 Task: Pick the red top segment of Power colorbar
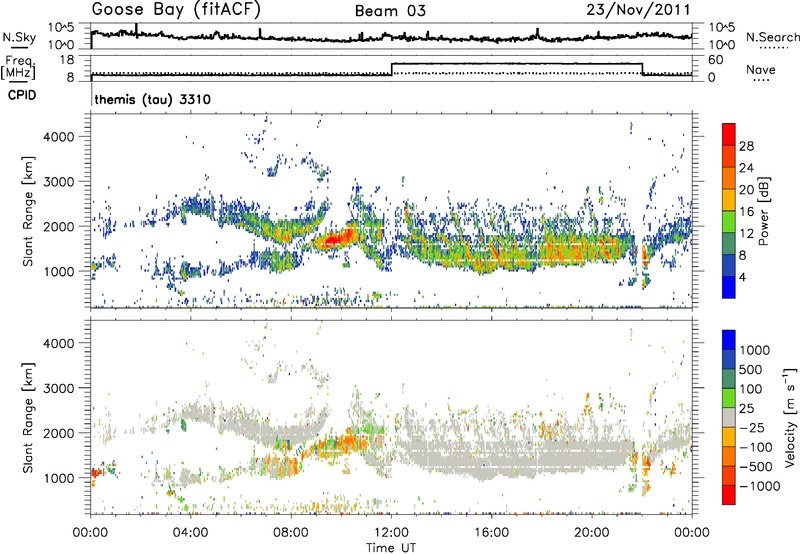tap(729, 134)
